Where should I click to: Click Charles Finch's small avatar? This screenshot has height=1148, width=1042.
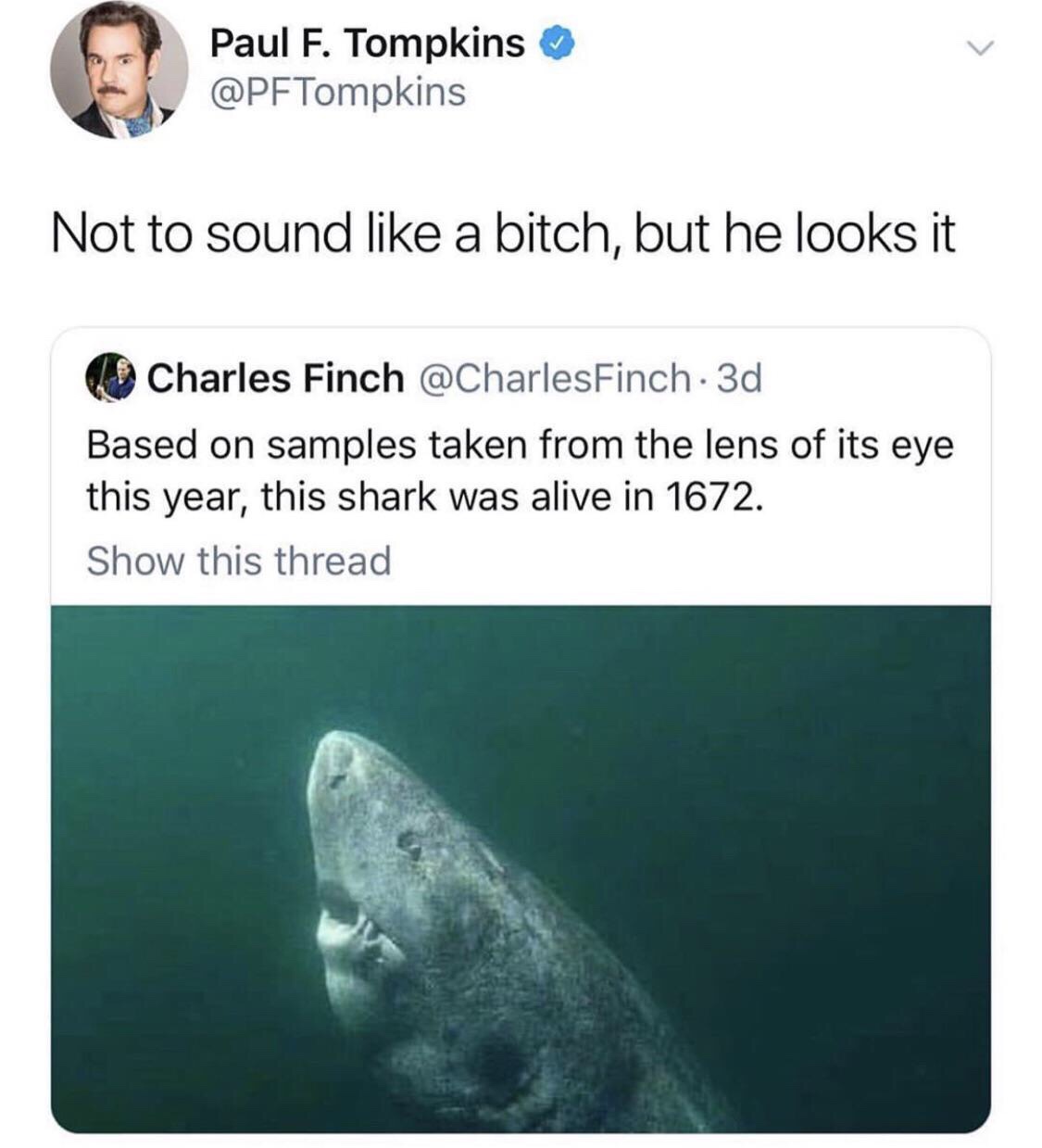click(111, 378)
